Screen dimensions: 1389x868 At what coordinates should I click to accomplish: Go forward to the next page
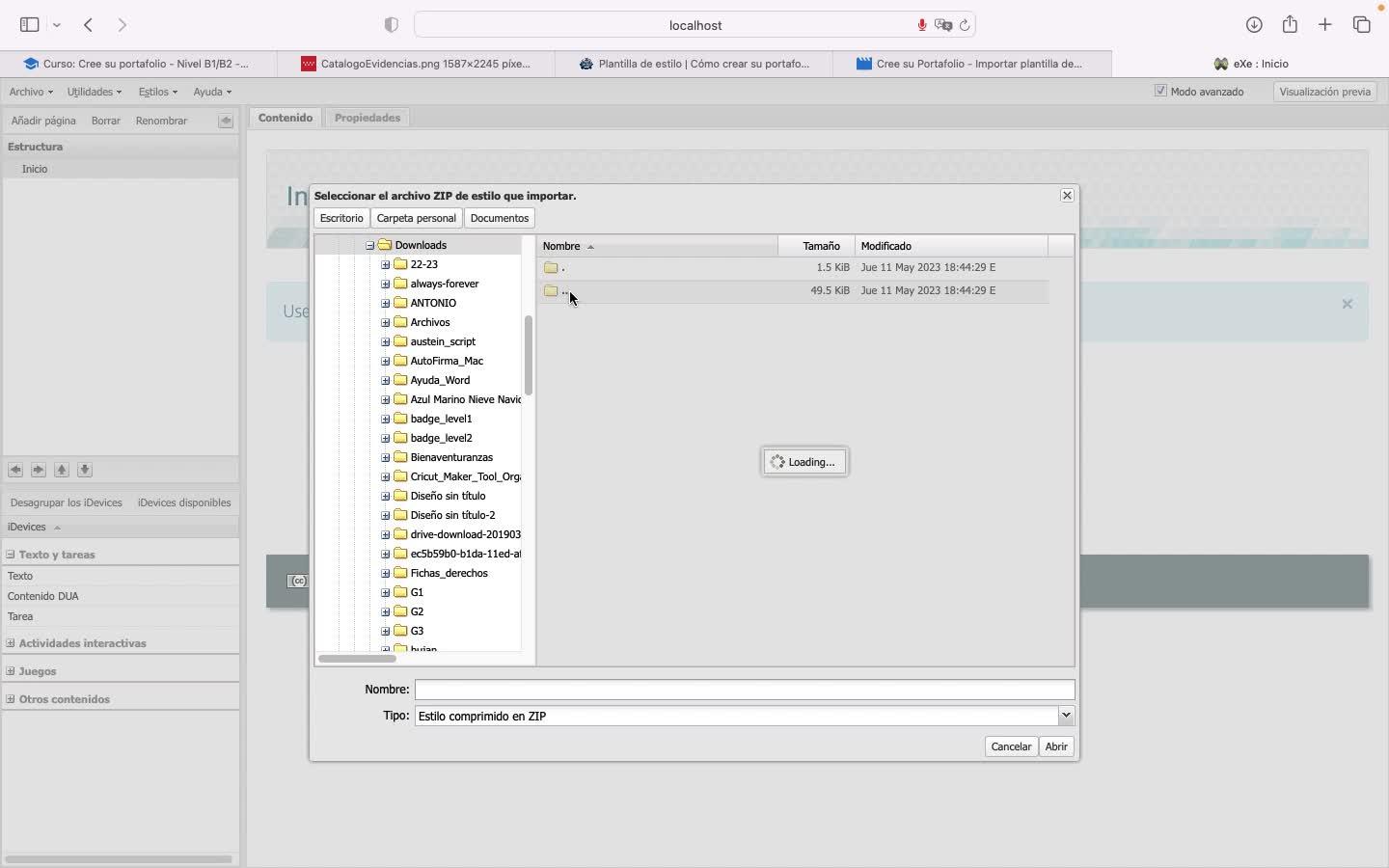coord(123,25)
